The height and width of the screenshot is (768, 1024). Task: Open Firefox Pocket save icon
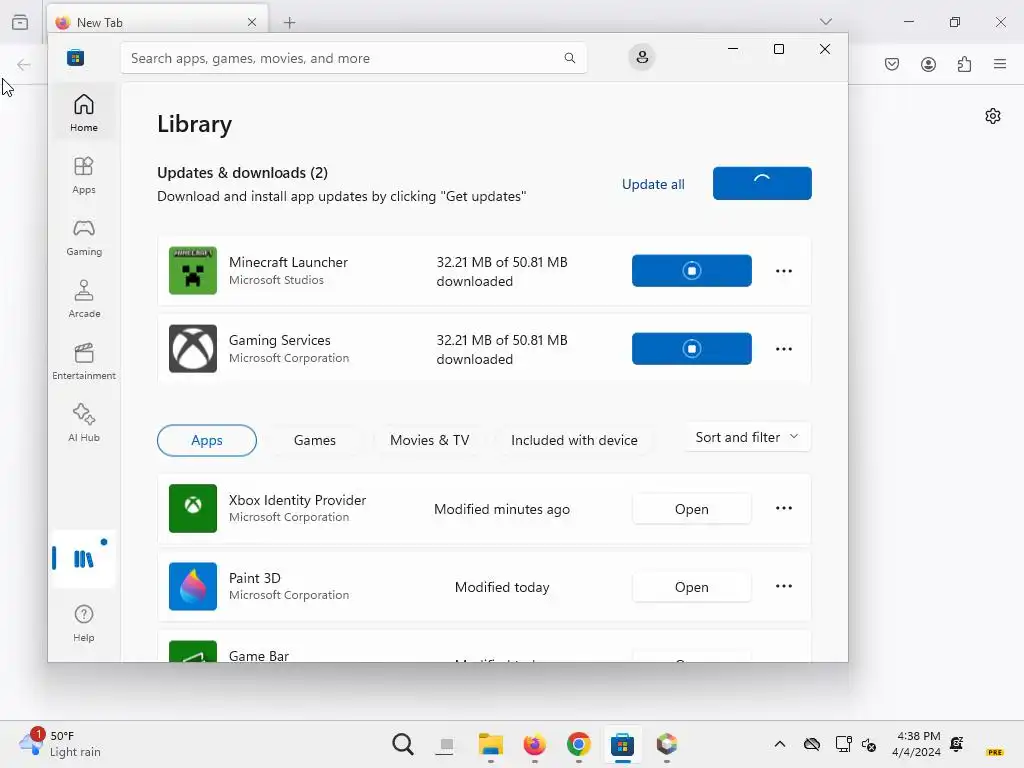coord(892,64)
